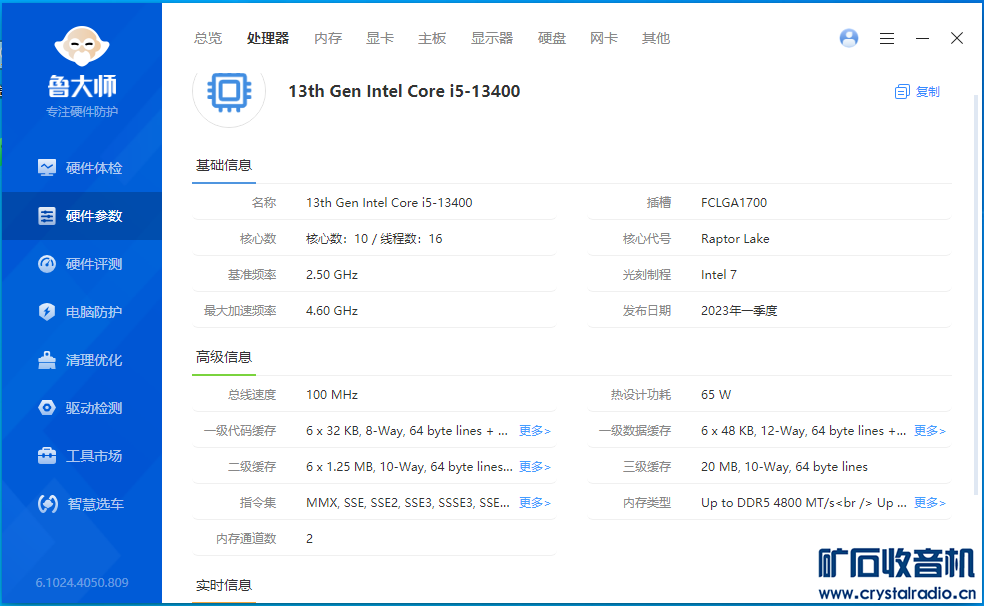Open 驱动检测 driver icon
Screen dimensions: 984x606
tap(47, 408)
